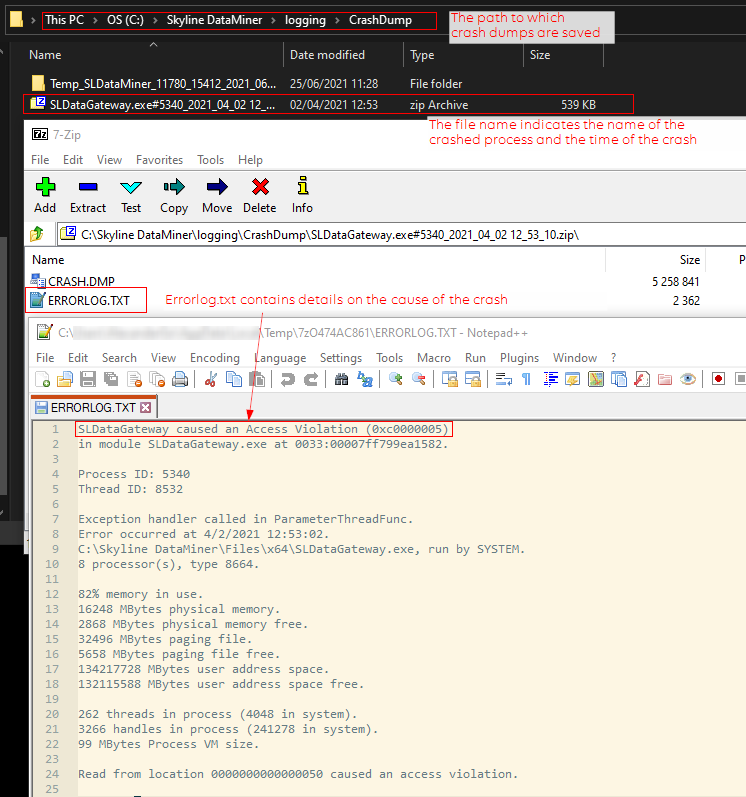Click the Undo arrow in Notepad++ toolbar
Image resolution: width=746 pixels, height=797 pixels.
[288, 379]
